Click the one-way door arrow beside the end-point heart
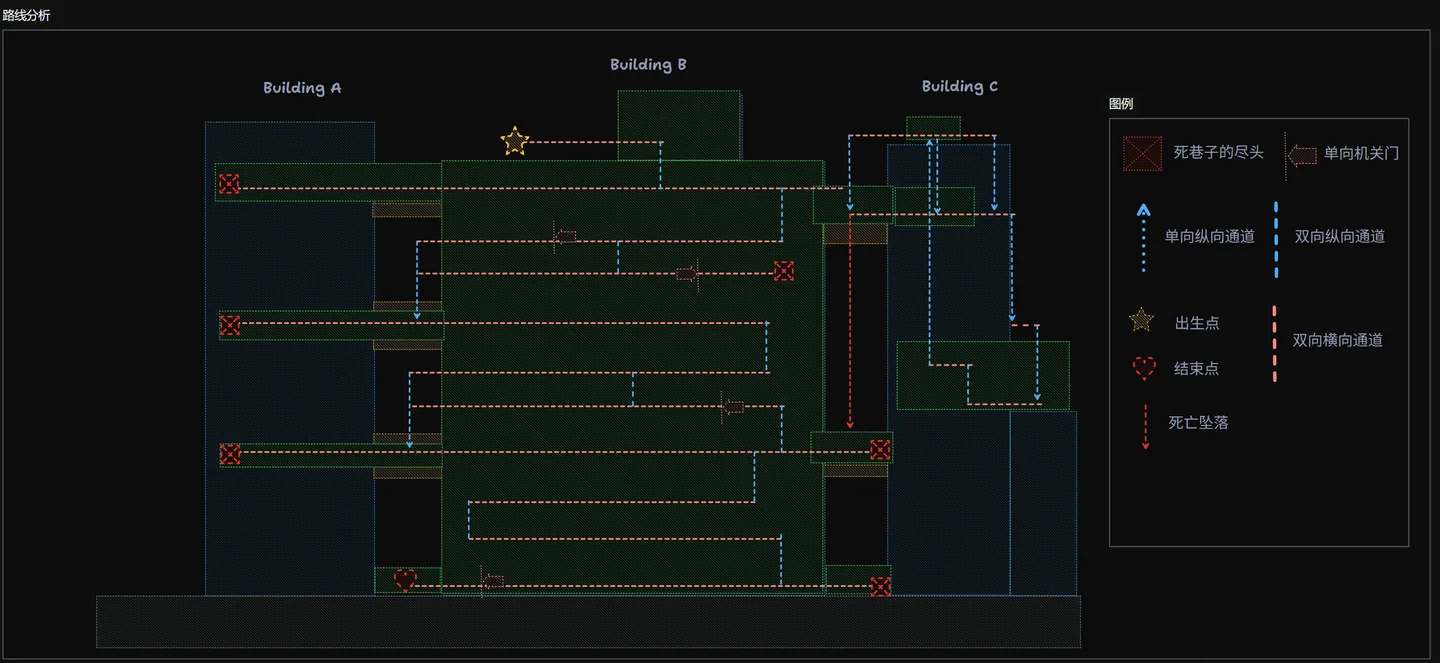The height and width of the screenshot is (663, 1440). pos(492,581)
